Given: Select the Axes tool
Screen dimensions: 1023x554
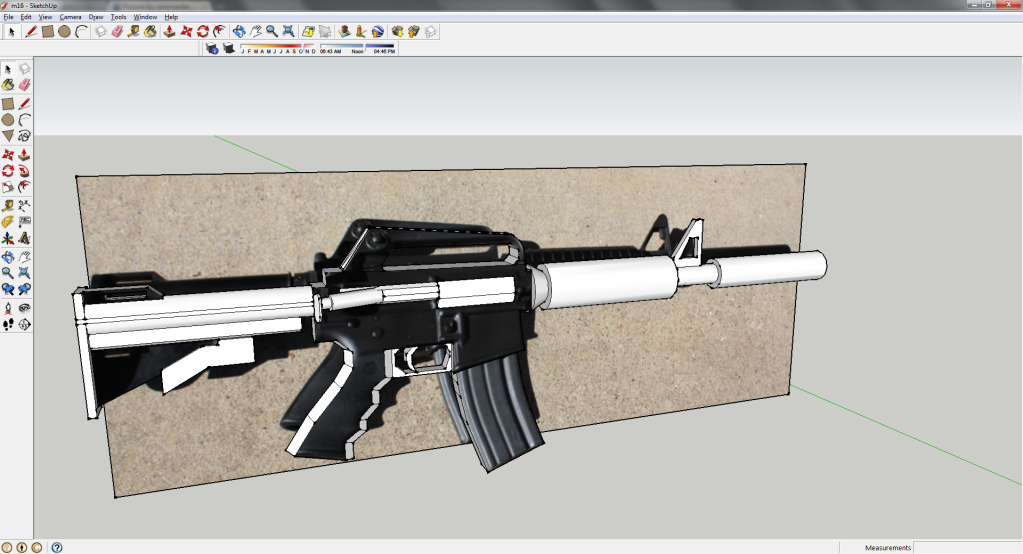Looking at the screenshot, I should point(8,239).
